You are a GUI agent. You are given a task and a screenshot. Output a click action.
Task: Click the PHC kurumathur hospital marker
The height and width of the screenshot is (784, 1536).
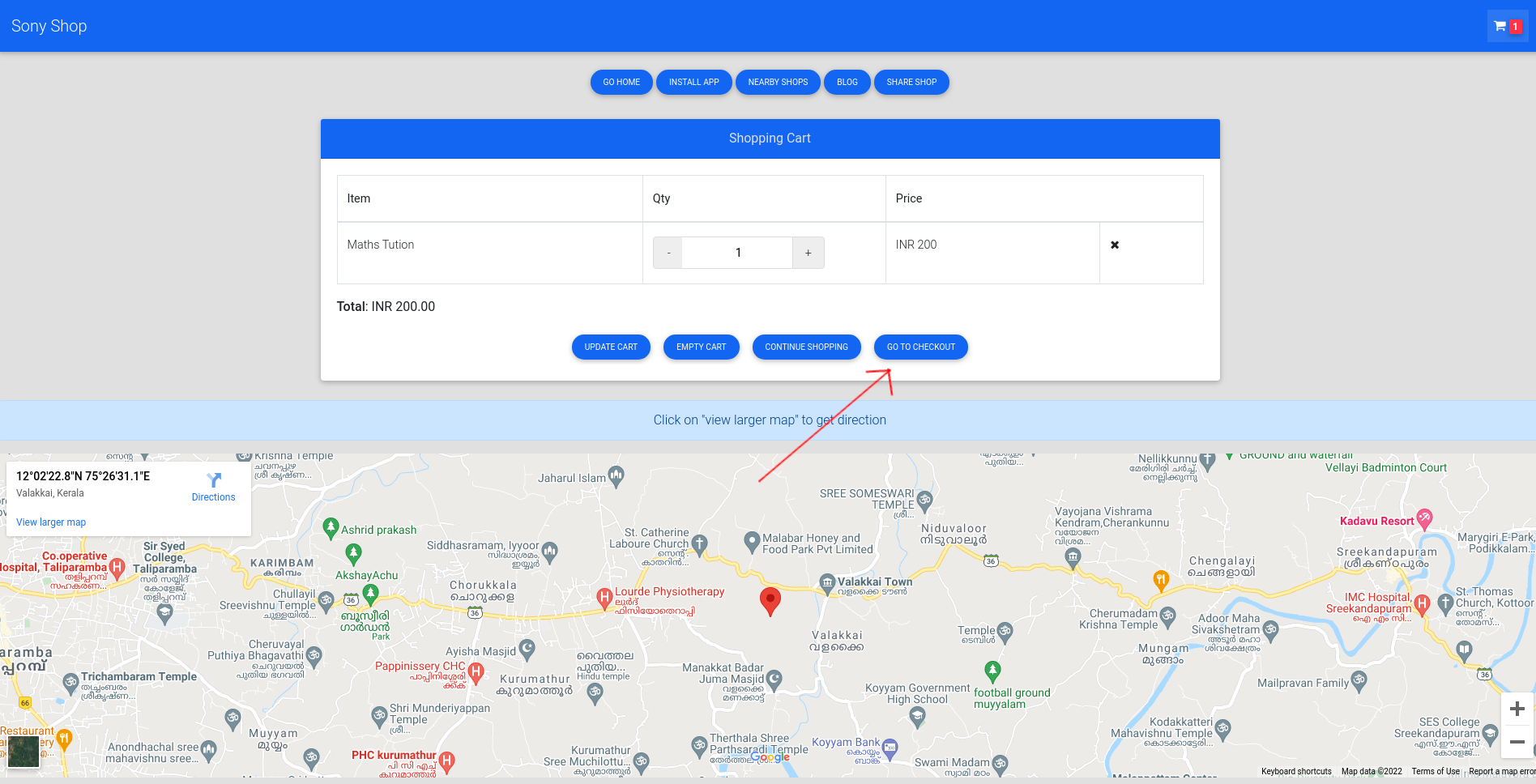447,761
